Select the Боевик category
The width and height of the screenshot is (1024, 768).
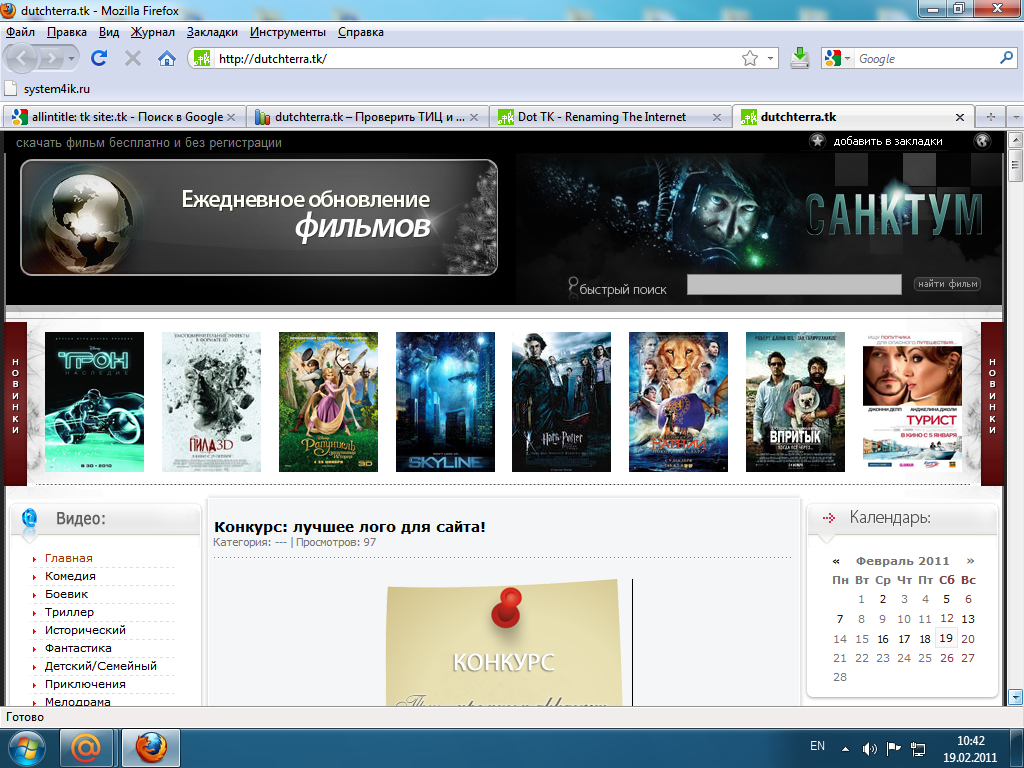tap(66, 594)
